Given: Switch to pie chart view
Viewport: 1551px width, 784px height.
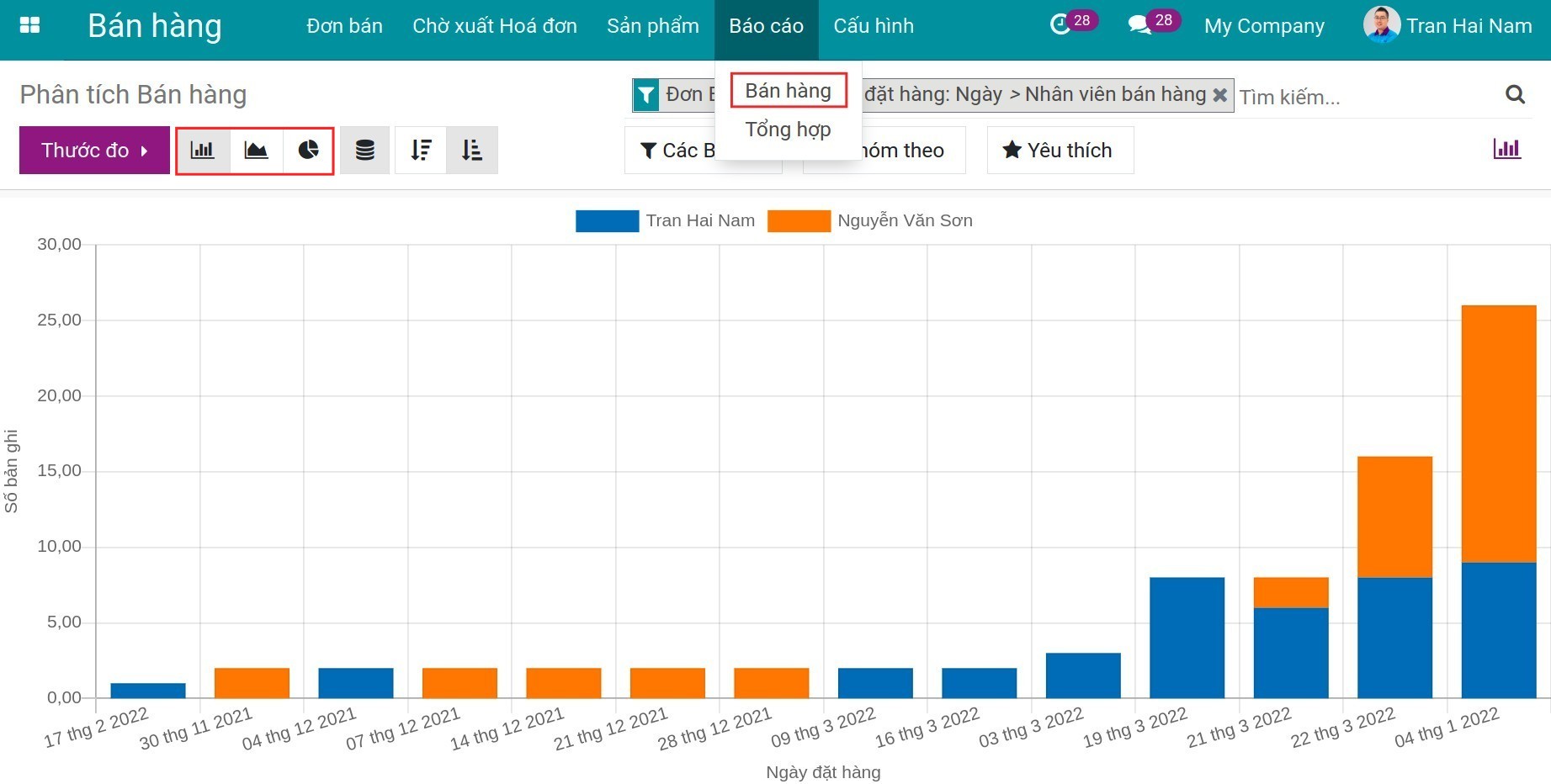Looking at the screenshot, I should coord(308,151).
